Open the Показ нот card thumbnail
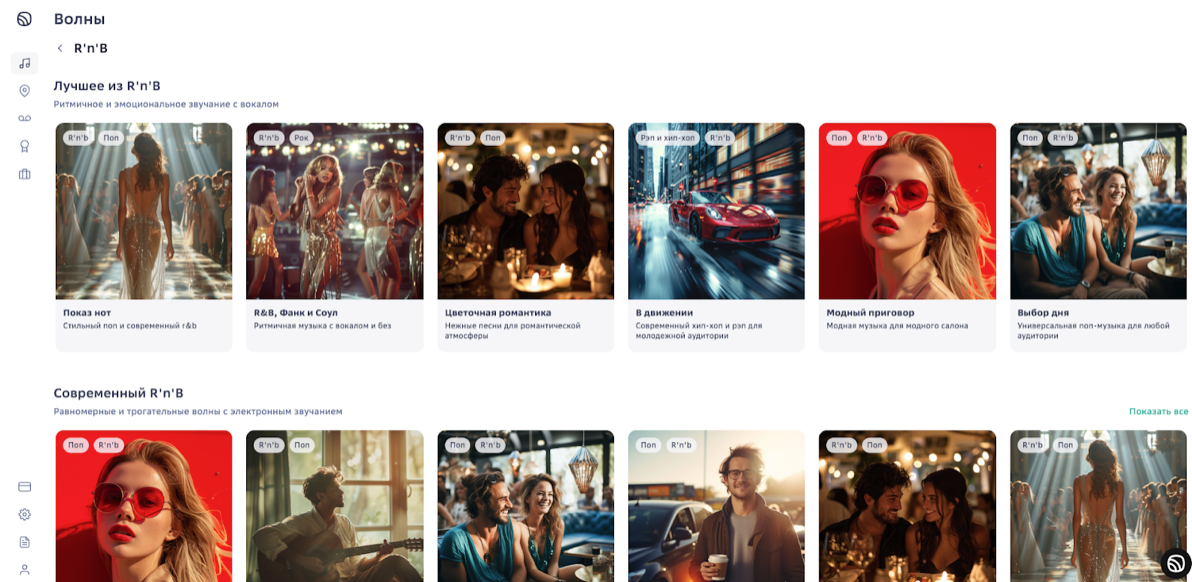 click(x=144, y=211)
